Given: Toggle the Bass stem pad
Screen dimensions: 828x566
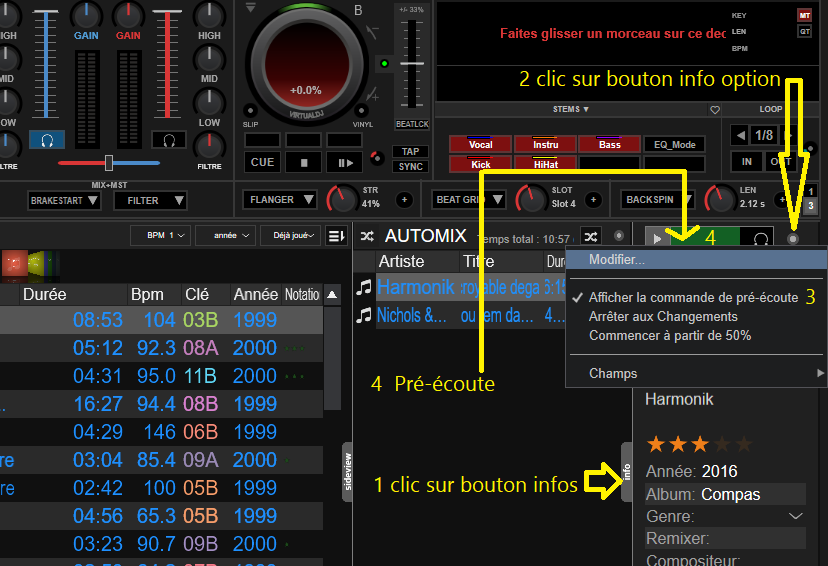Looking at the screenshot, I should click(609, 144).
